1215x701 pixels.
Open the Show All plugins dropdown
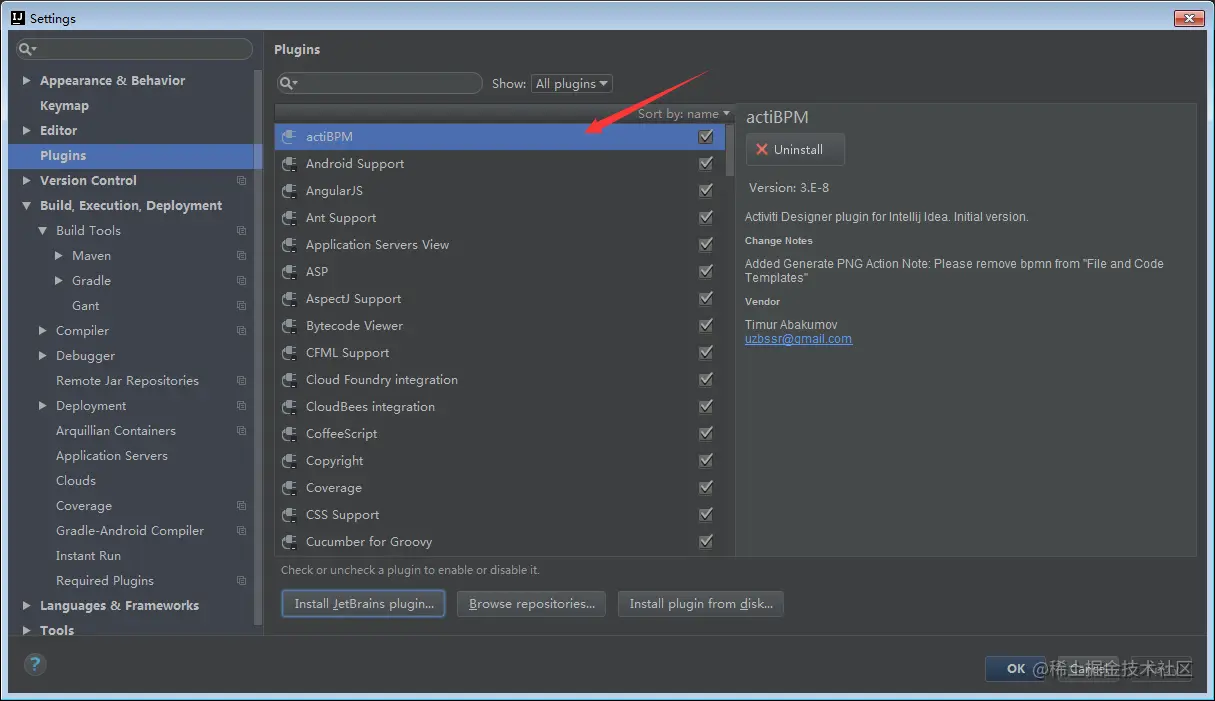tap(572, 84)
